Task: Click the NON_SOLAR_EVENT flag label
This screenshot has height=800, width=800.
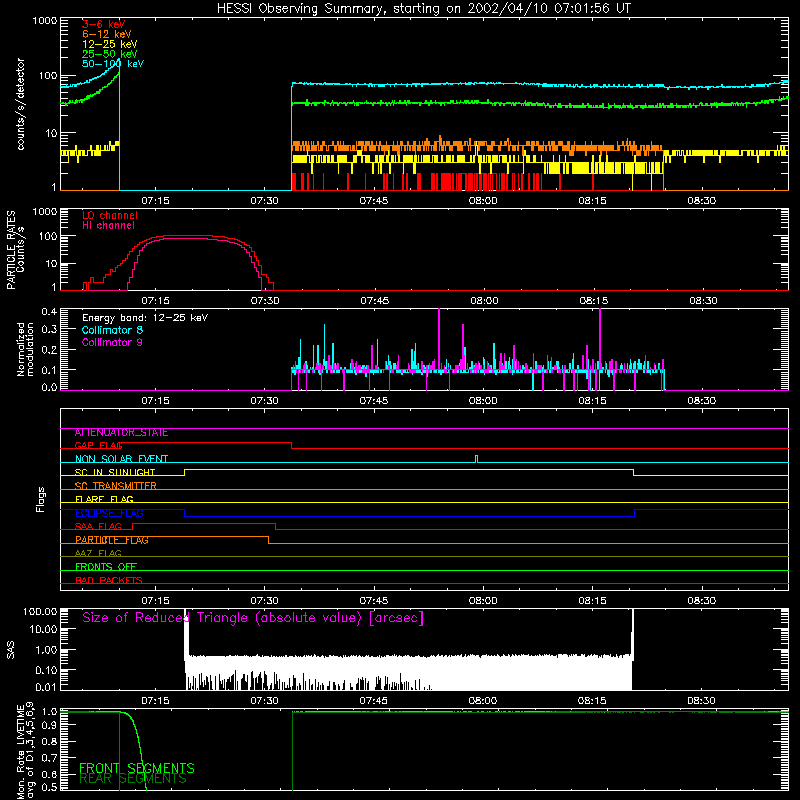Action: pos(121,459)
